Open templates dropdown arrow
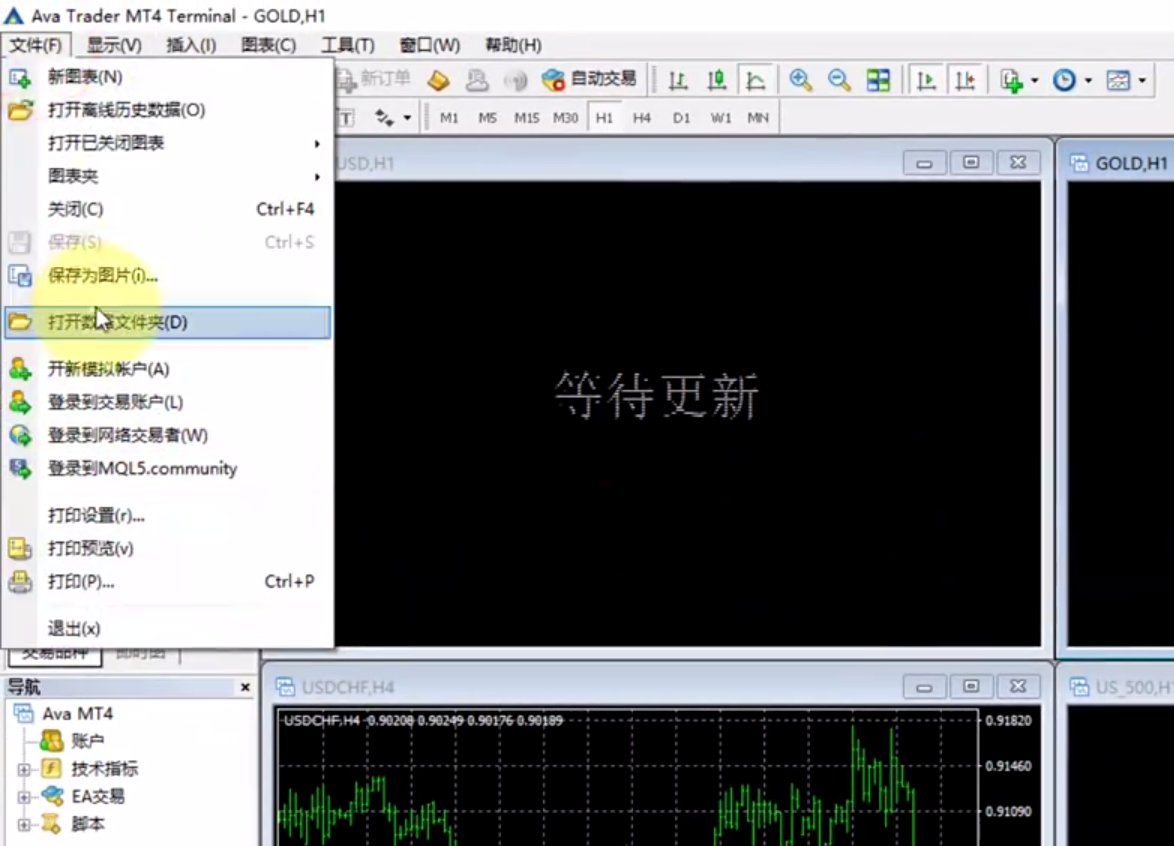 point(1142,80)
